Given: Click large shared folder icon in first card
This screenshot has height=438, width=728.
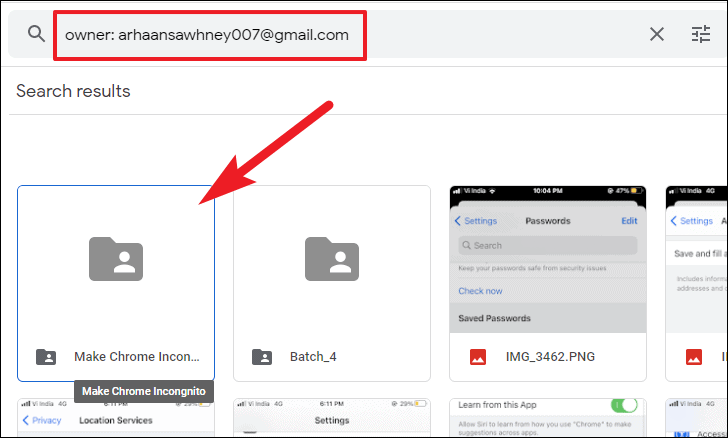Looking at the screenshot, I should [116, 259].
